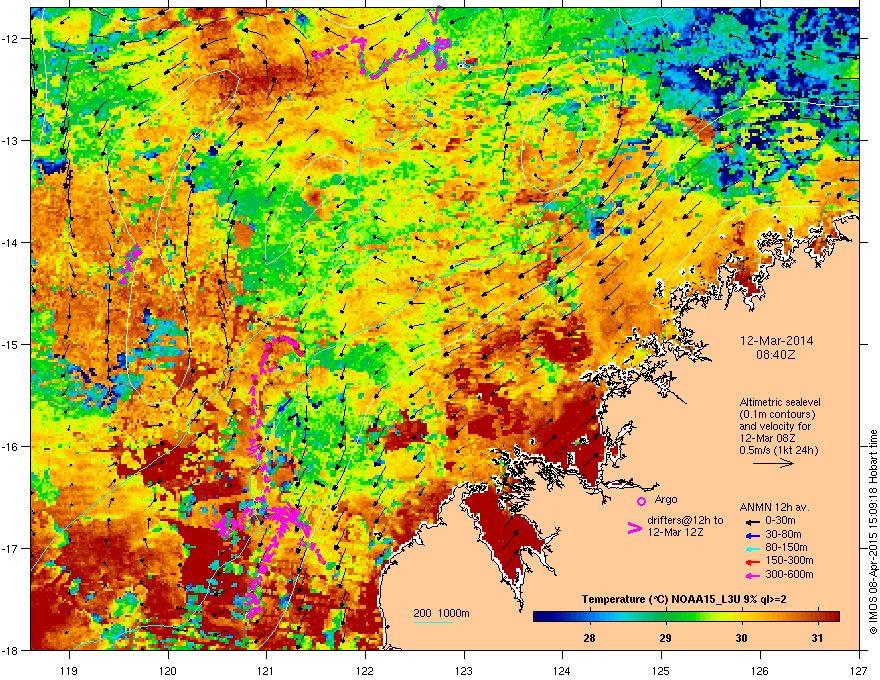Click the latitude axis label -13
The height and width of the screenshot is (680, 880).
point(10,140)
